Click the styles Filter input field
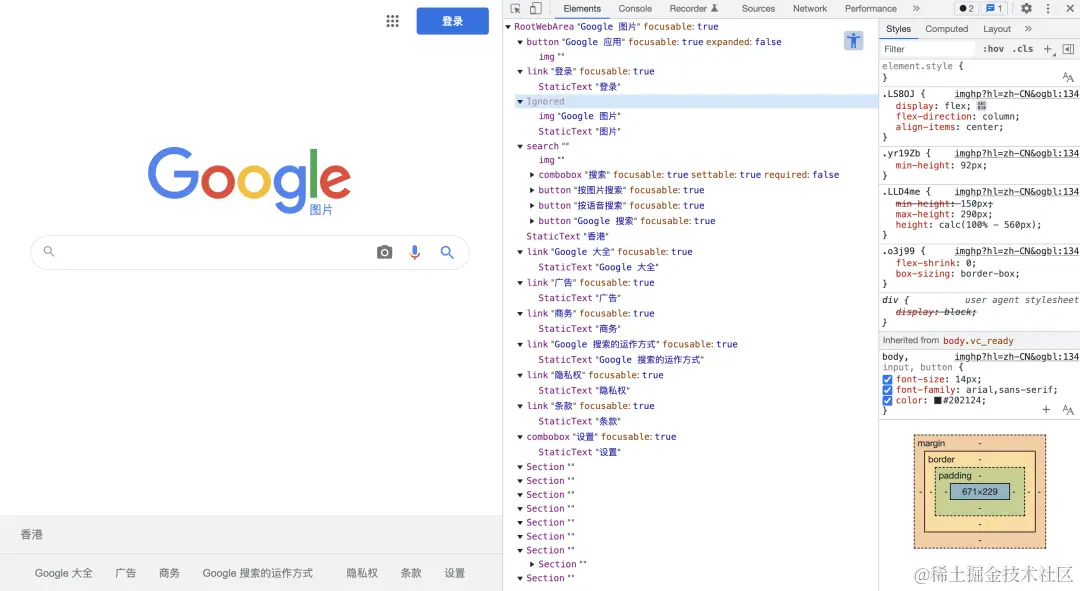This screenshot has width=1080, height=591. click(928, 49)
